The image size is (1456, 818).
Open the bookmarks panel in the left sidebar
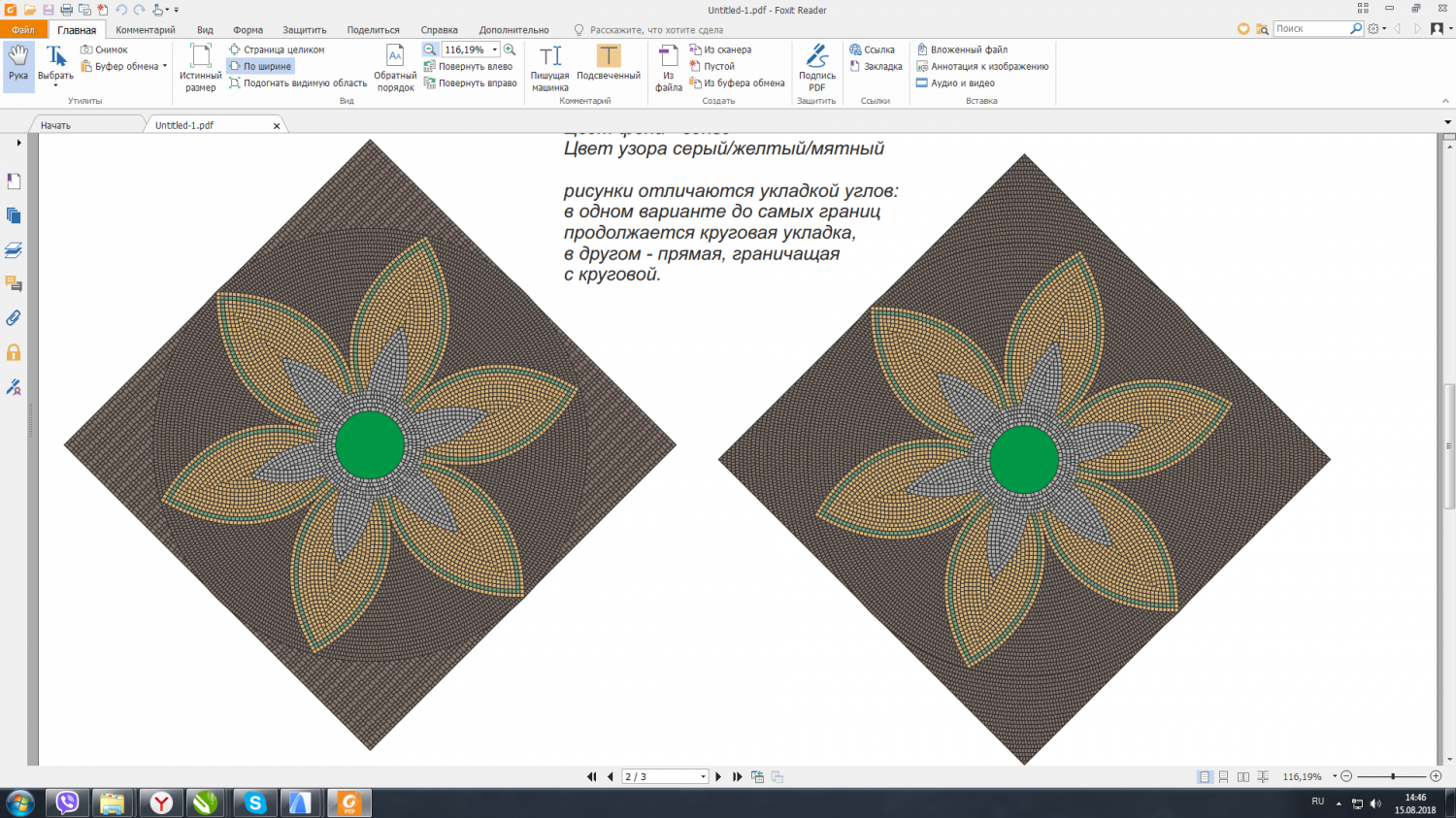coord(14,181)
